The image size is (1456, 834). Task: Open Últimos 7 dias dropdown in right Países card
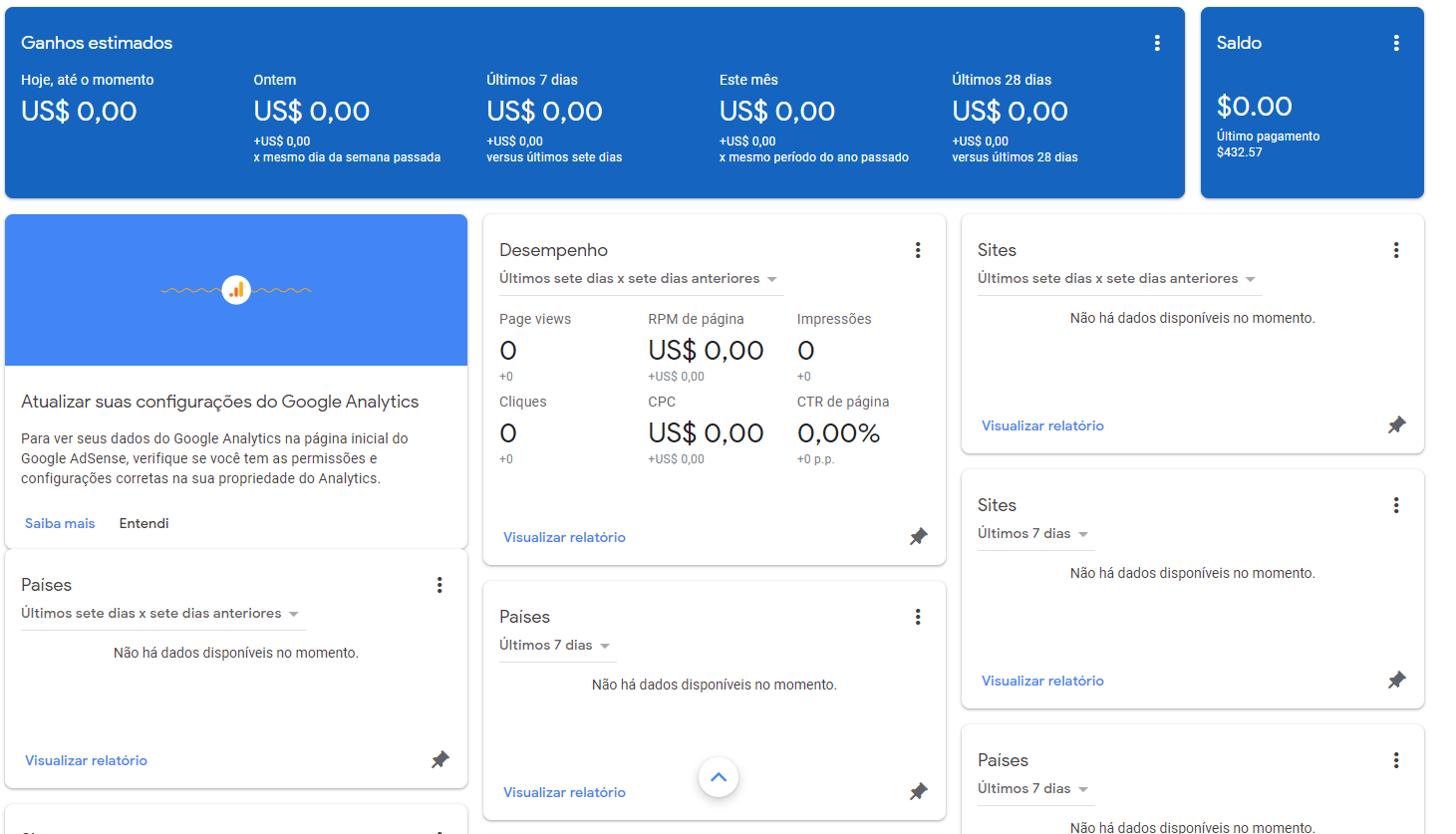[x=1035, y=789]
